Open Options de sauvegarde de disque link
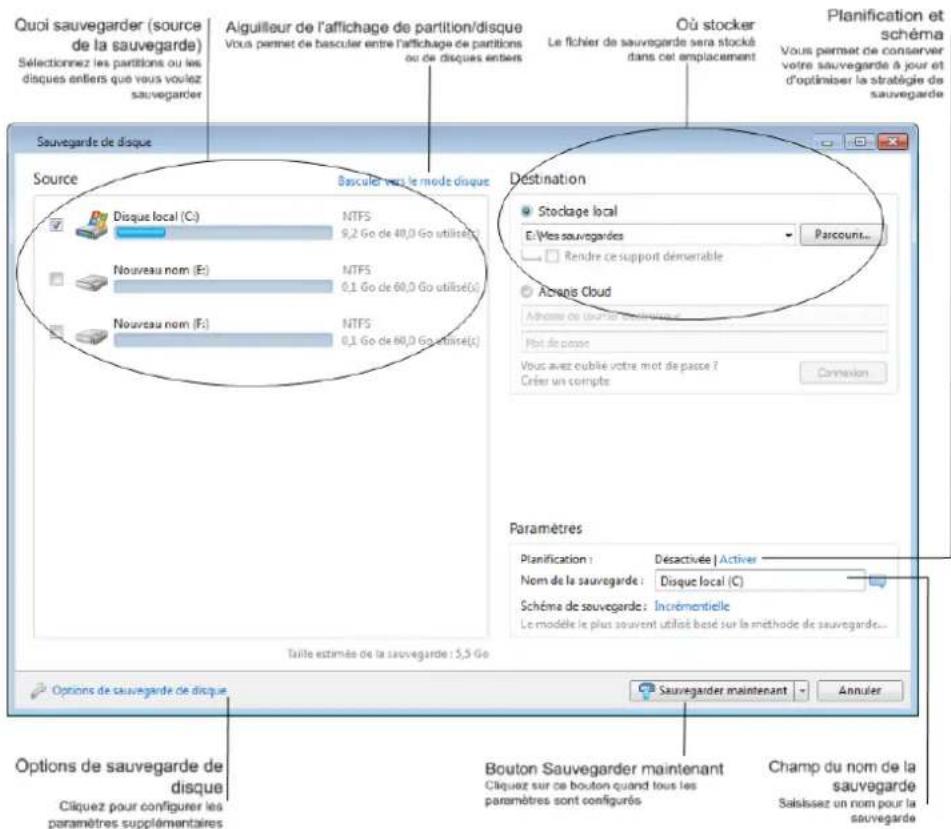Image resolution: width=951 pixels, height=829 pixels. coord(139,690)
